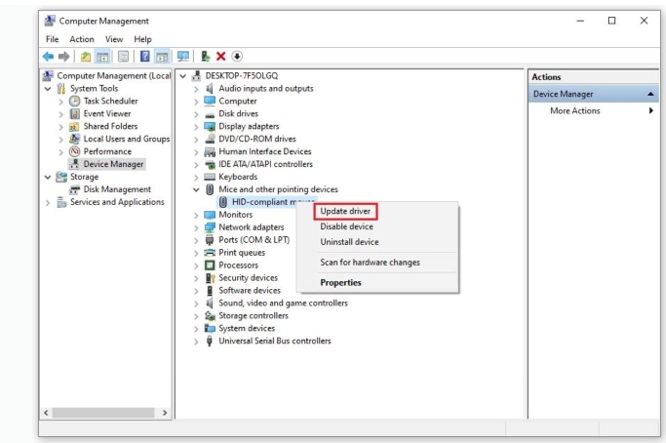The height and width of the screenshot is (443, 666).
Task: Click the scan for hardware changes monitor icon
Action: (183, 57)
